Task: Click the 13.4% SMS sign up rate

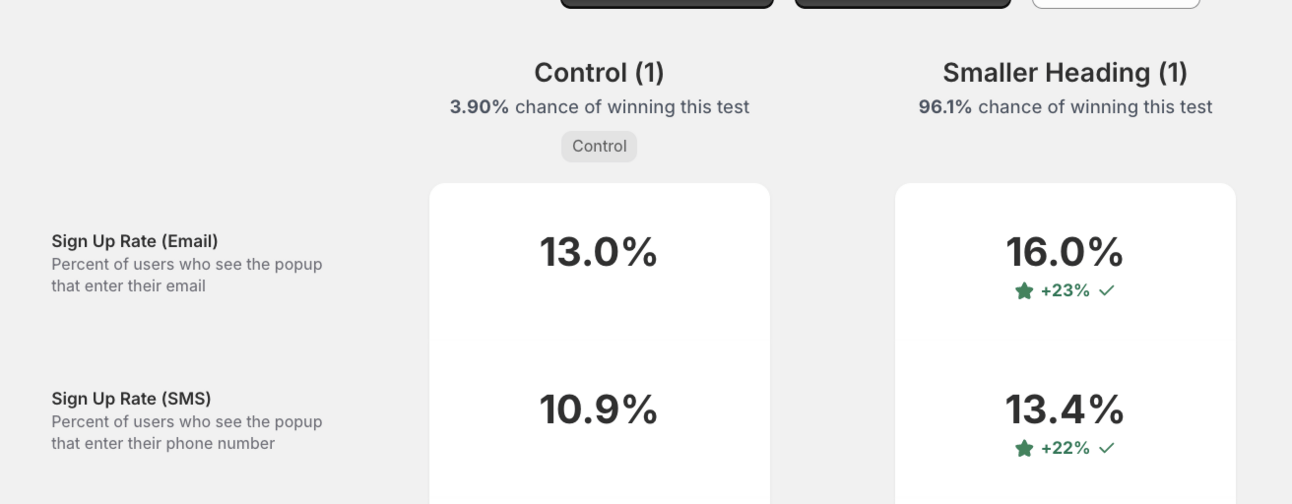Action: [1065, 410]
